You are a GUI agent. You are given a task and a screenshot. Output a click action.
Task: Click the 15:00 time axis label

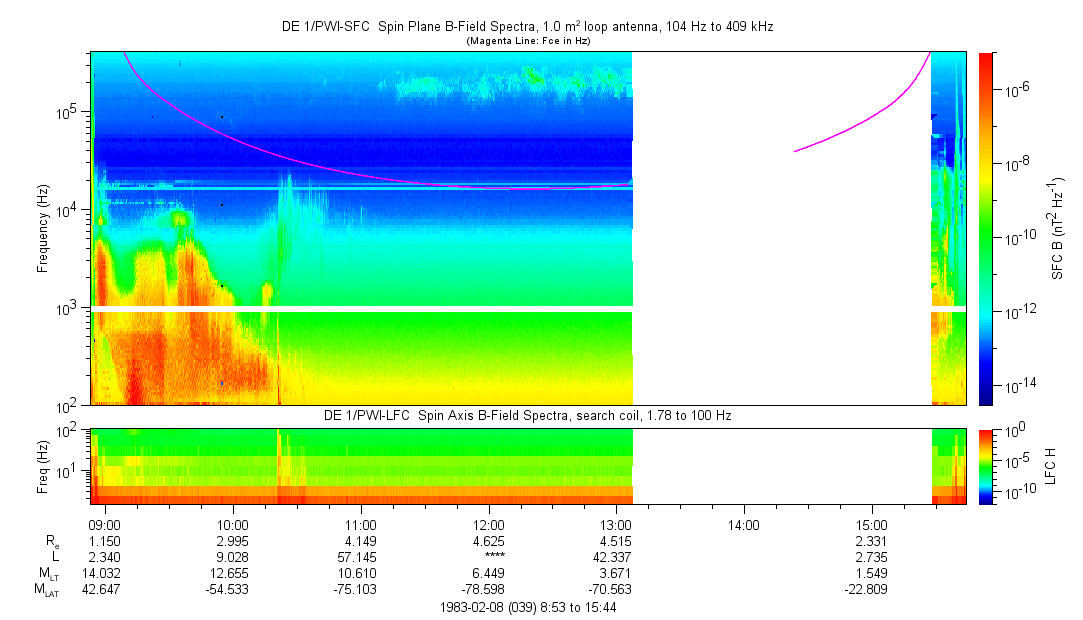[872, 524]
